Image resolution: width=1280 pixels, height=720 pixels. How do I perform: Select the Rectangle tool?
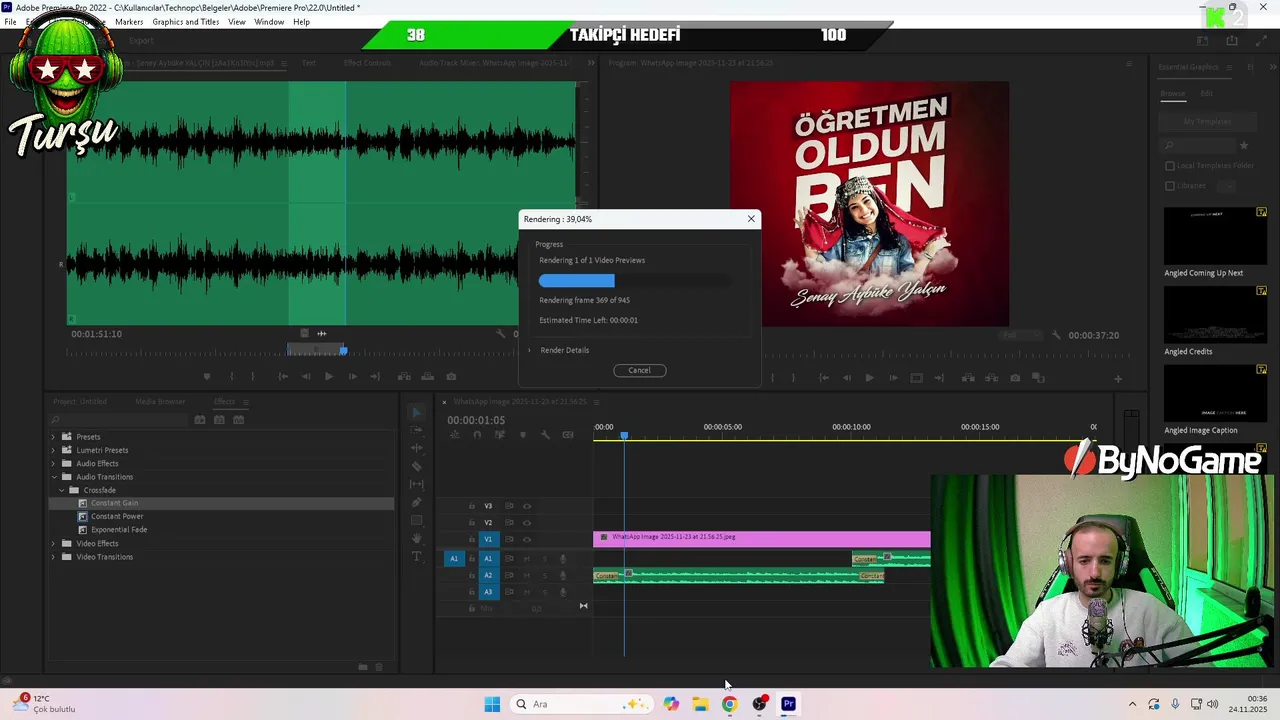[x=417, y=520]
